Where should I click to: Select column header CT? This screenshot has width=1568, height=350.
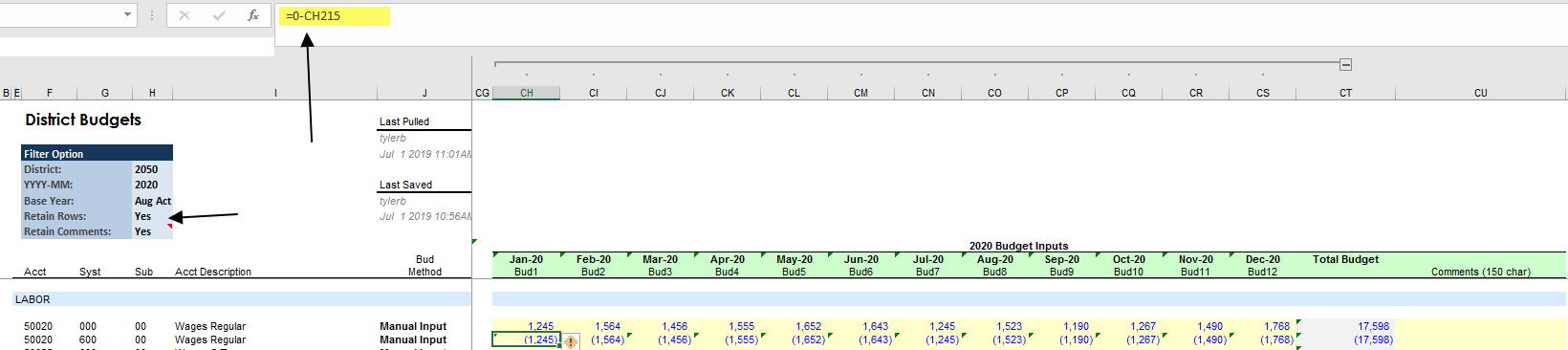pyautogui.click(x=1345, y=93)
